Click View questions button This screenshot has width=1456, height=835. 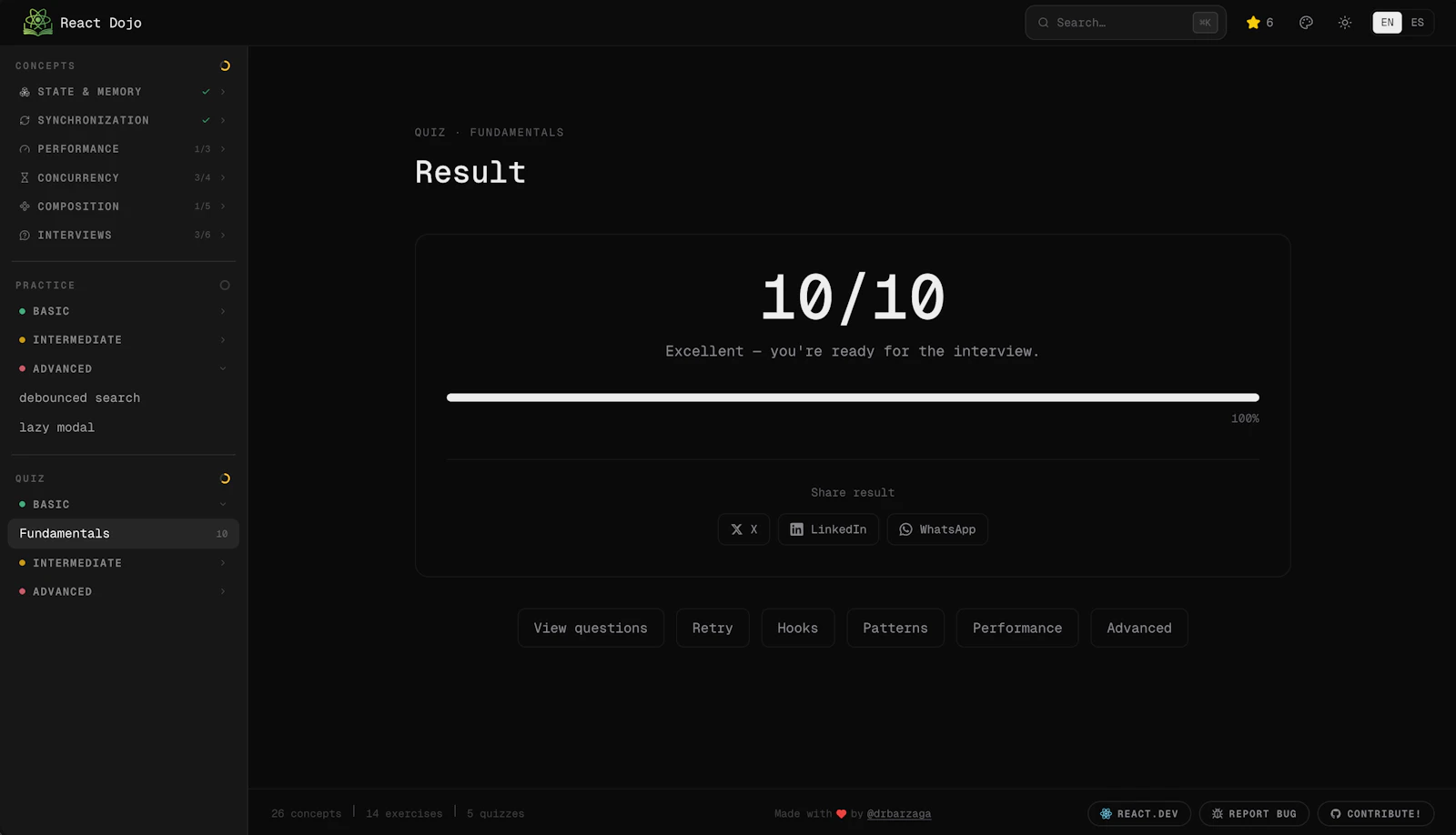[x=591, y=629]
